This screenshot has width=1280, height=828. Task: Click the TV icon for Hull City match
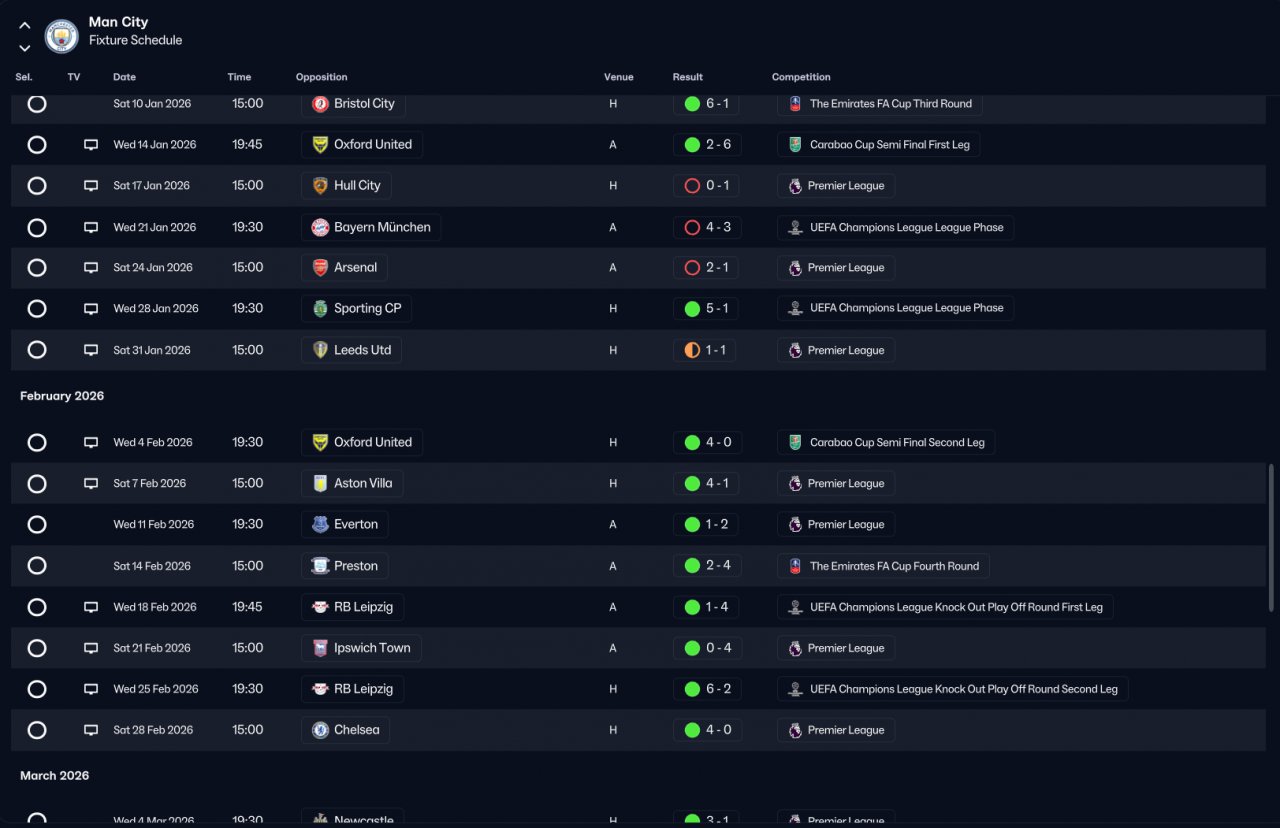tap(91, 186)
